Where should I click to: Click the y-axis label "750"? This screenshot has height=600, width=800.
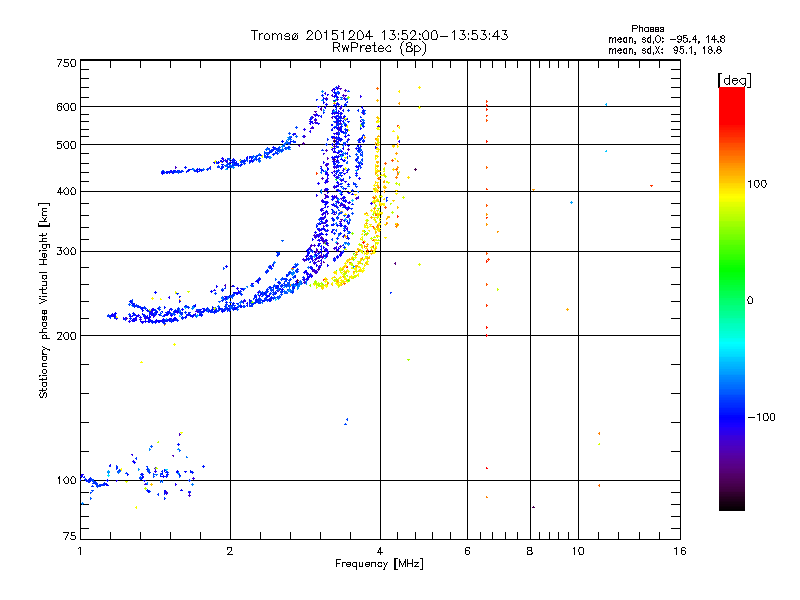(x=66, y=63)
